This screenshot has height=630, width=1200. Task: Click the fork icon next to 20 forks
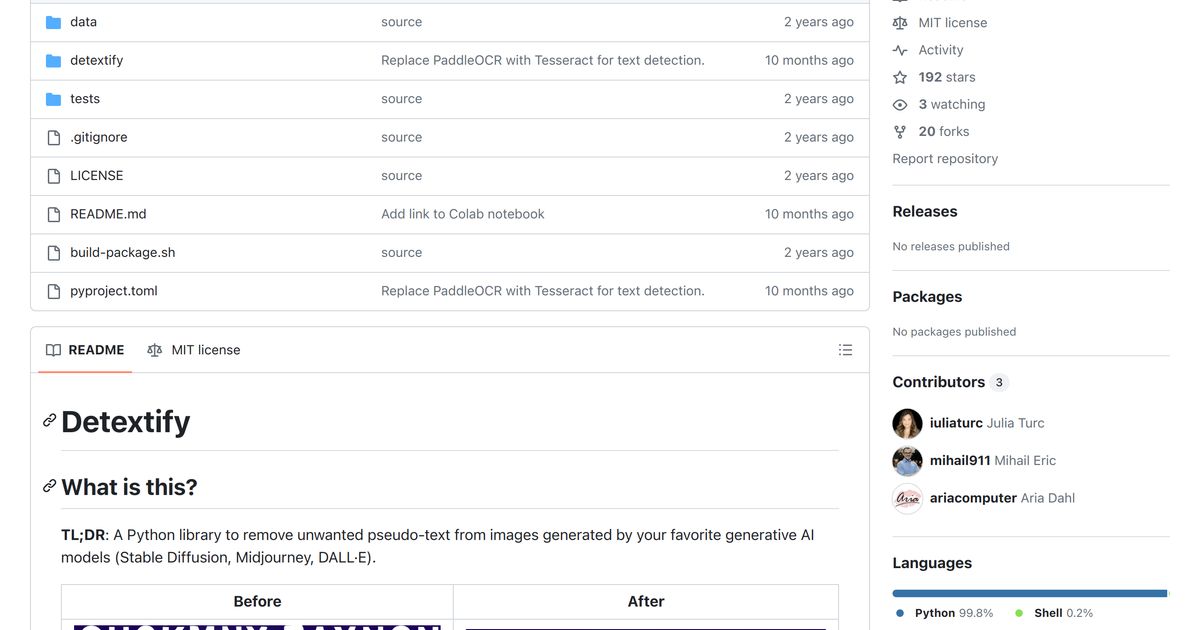900,131
